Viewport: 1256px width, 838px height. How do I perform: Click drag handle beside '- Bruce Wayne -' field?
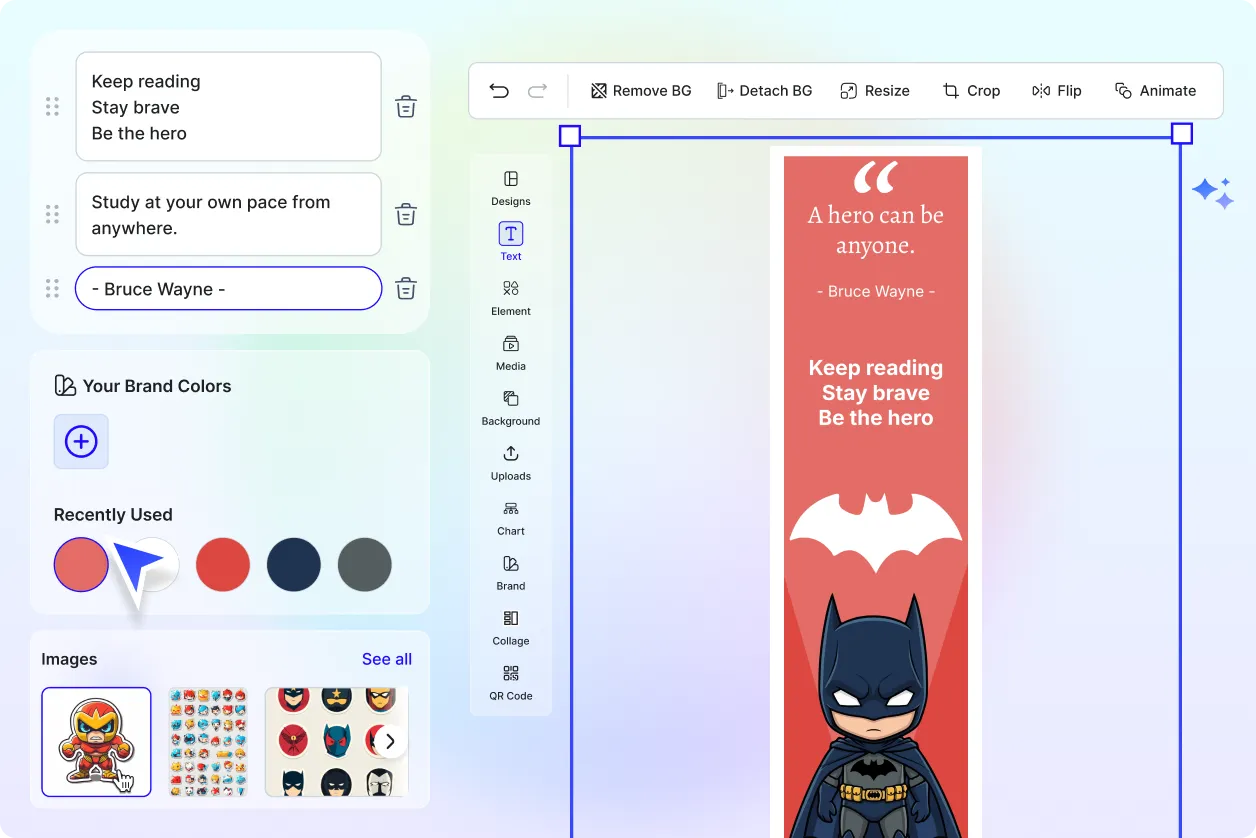point(53,289)
